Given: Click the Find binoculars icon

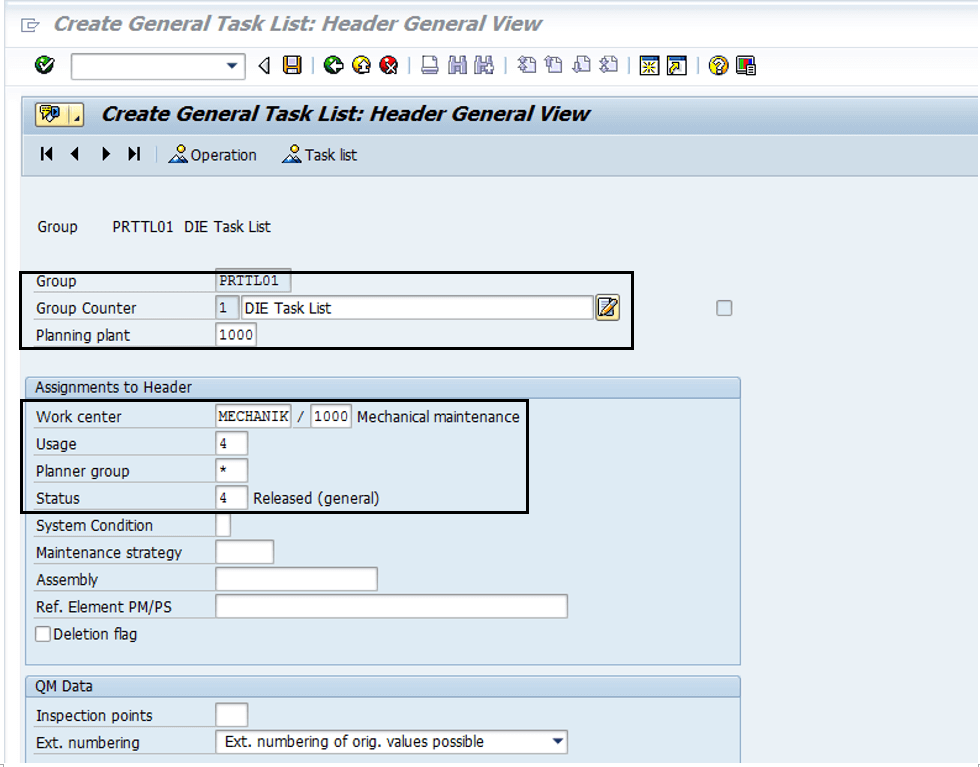Looking at the screenshot, I should [458, 65].
